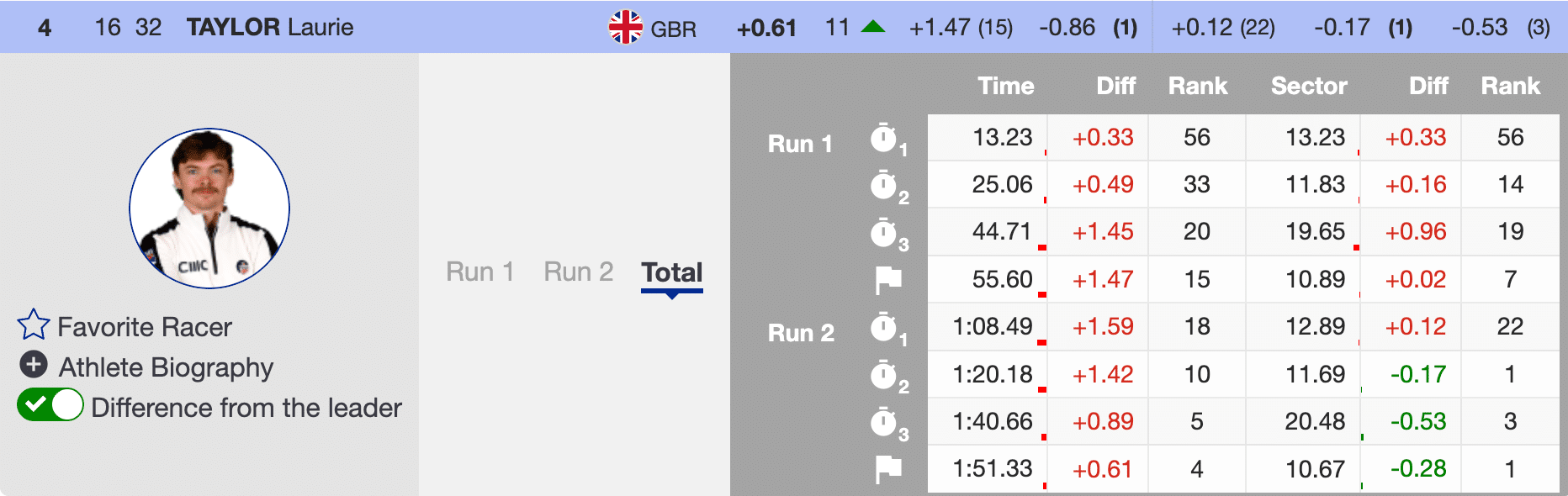Screen dimensions: 1568x496
Task: Click the Athlete Biography plus icon
Action: click(x=34, y=365)
